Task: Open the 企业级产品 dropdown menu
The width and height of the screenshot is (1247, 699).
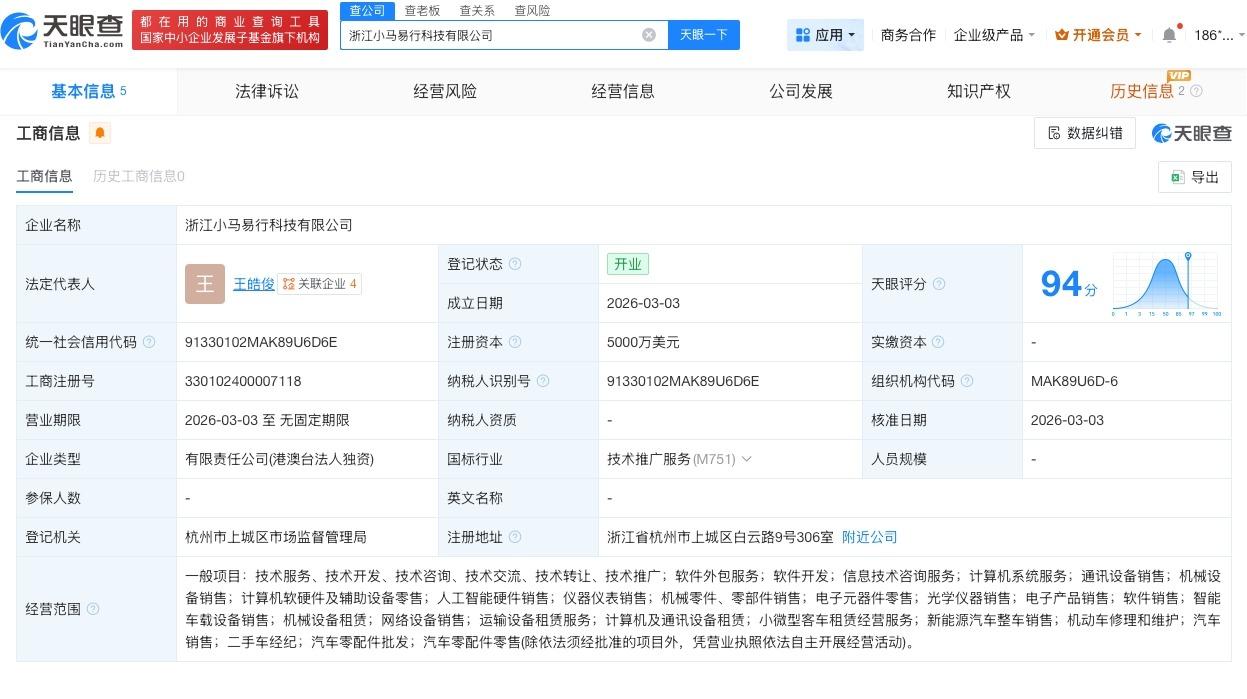Action: (x=993, y=34)
